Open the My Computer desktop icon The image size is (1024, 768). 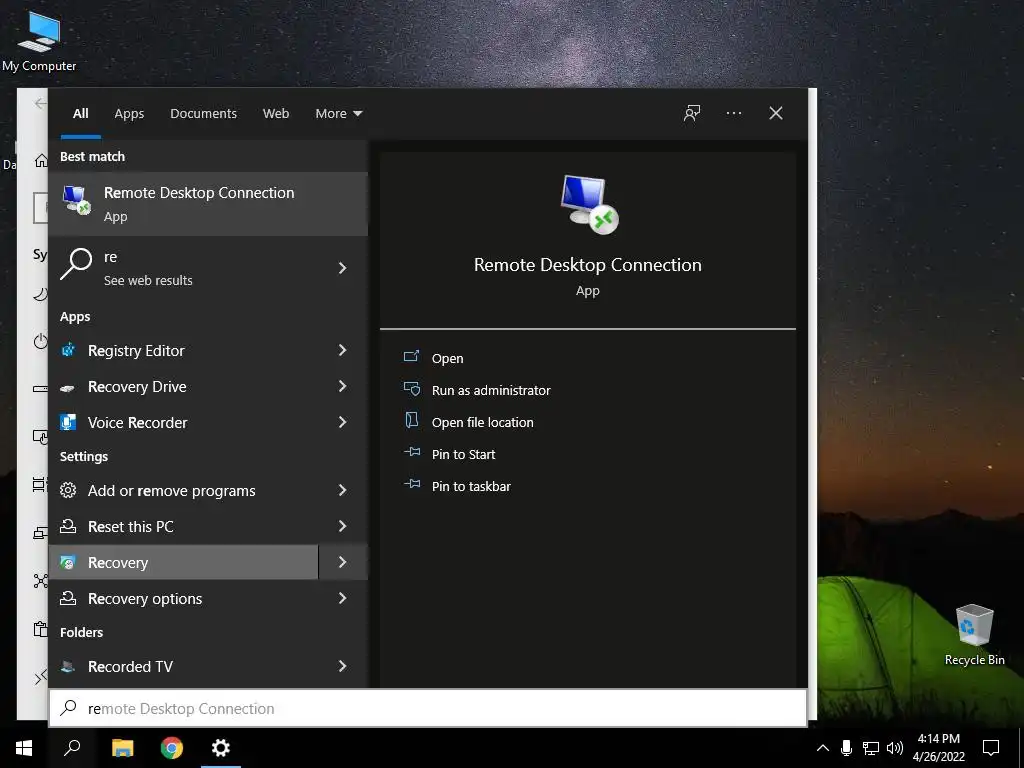[39, 40]
